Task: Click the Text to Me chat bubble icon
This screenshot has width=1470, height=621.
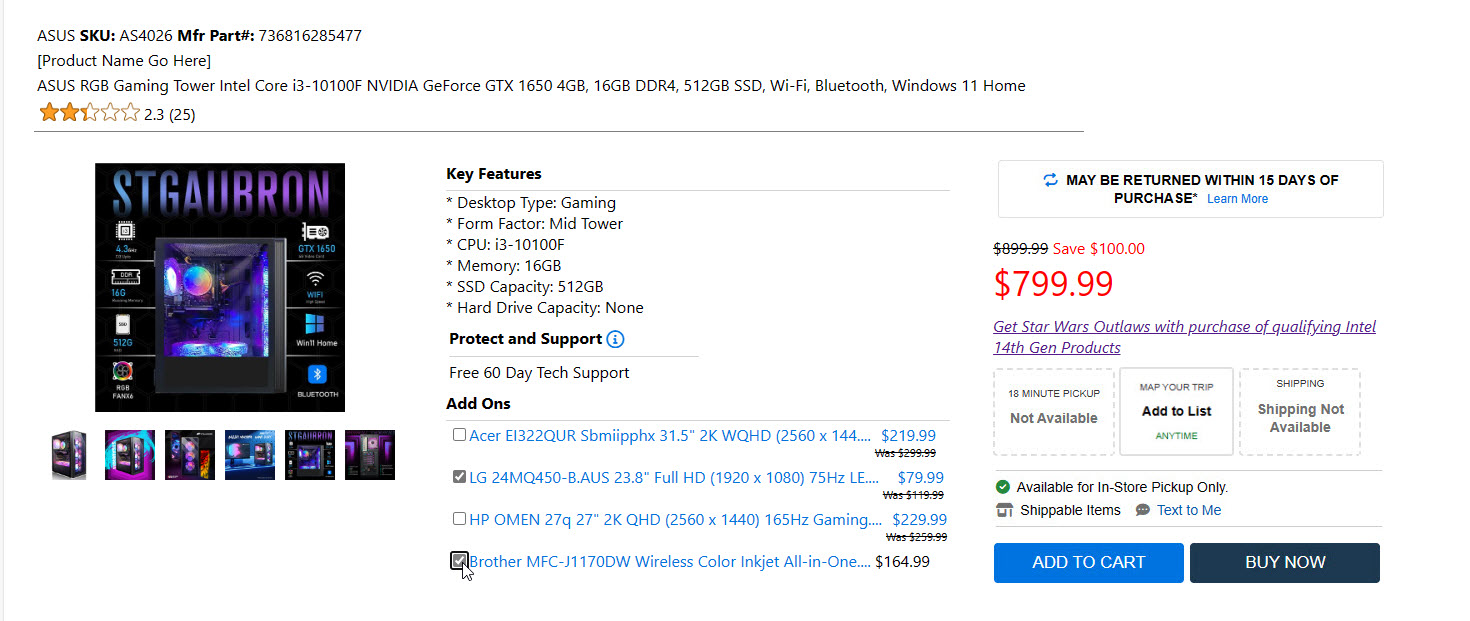Action: [x=1142, y=510]
